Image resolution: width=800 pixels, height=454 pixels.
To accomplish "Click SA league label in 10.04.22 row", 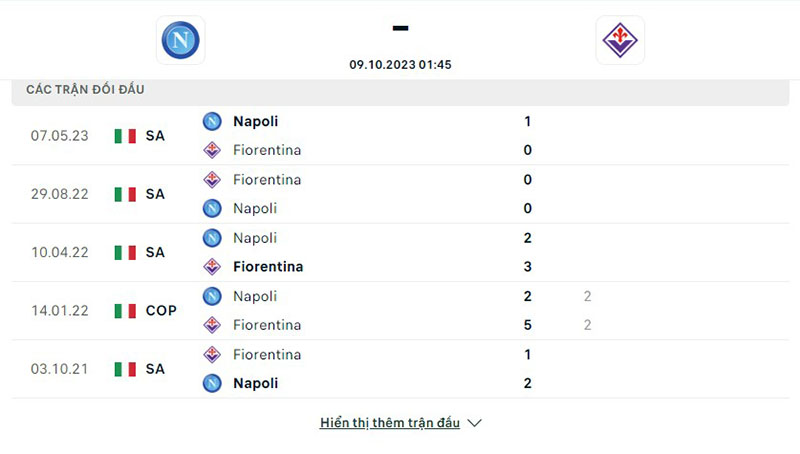I will pyautogui.click(x=155, y=253).
